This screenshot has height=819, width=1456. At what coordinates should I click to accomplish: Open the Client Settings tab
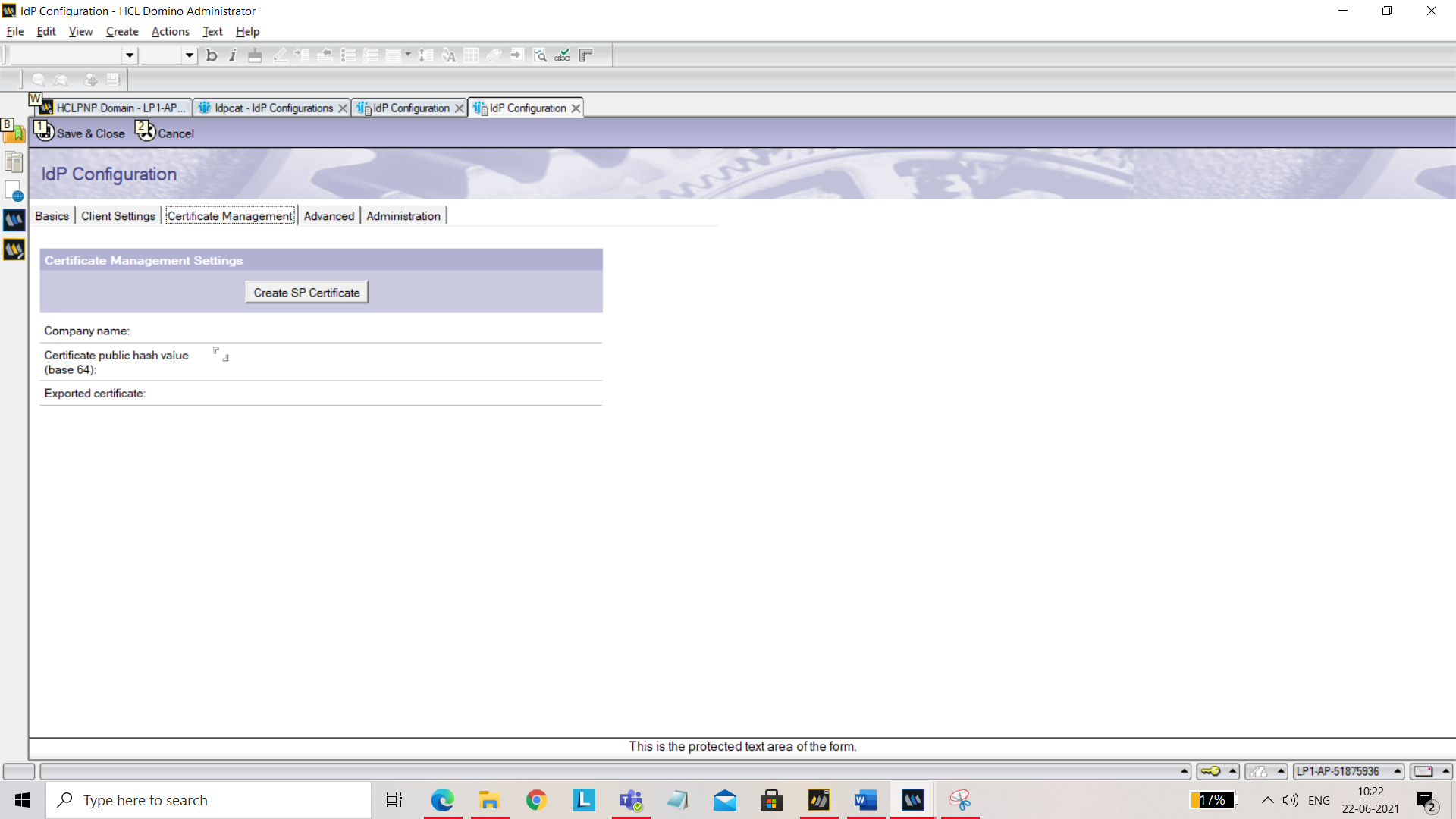pyautogui.click(x=118, y=215)
